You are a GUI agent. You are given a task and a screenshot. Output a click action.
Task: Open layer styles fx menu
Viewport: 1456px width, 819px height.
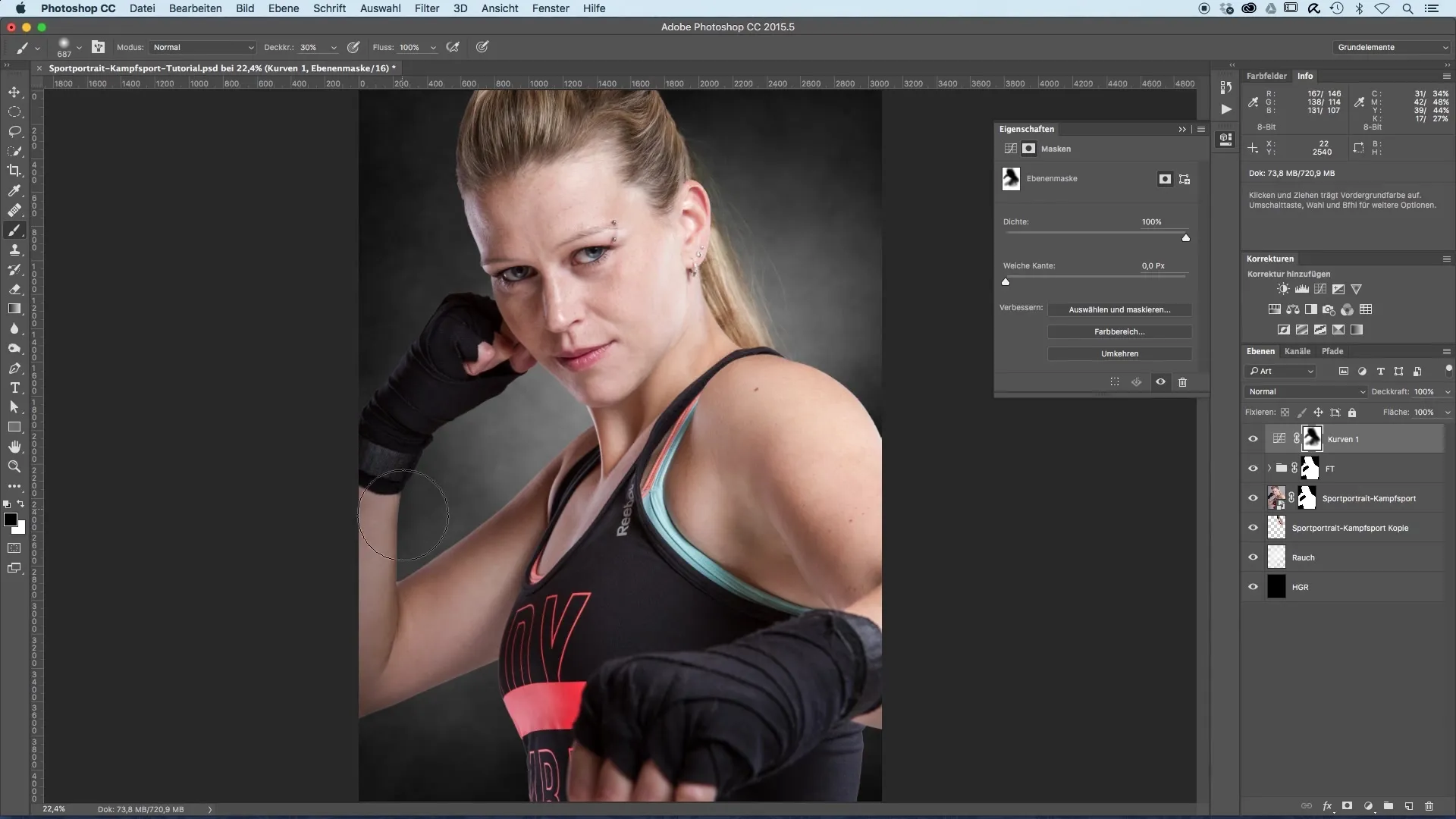coord(1328,806)
